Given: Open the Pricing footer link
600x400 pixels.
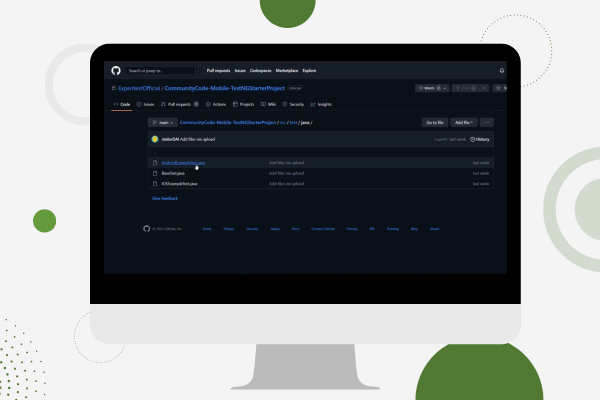Looking at the screenshot, I should pyautogui.click(x=352, y=229).
